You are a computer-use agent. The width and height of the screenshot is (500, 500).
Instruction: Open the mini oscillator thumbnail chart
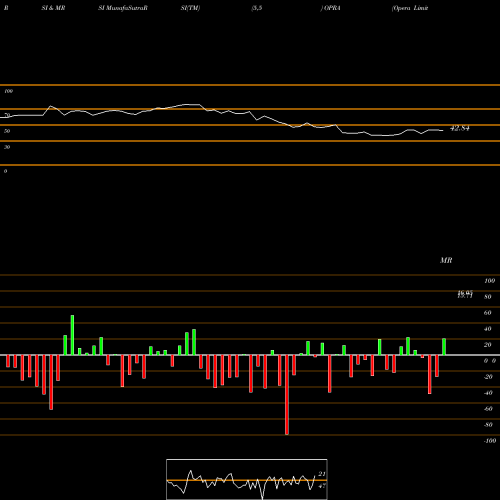(x=247, y=479)
